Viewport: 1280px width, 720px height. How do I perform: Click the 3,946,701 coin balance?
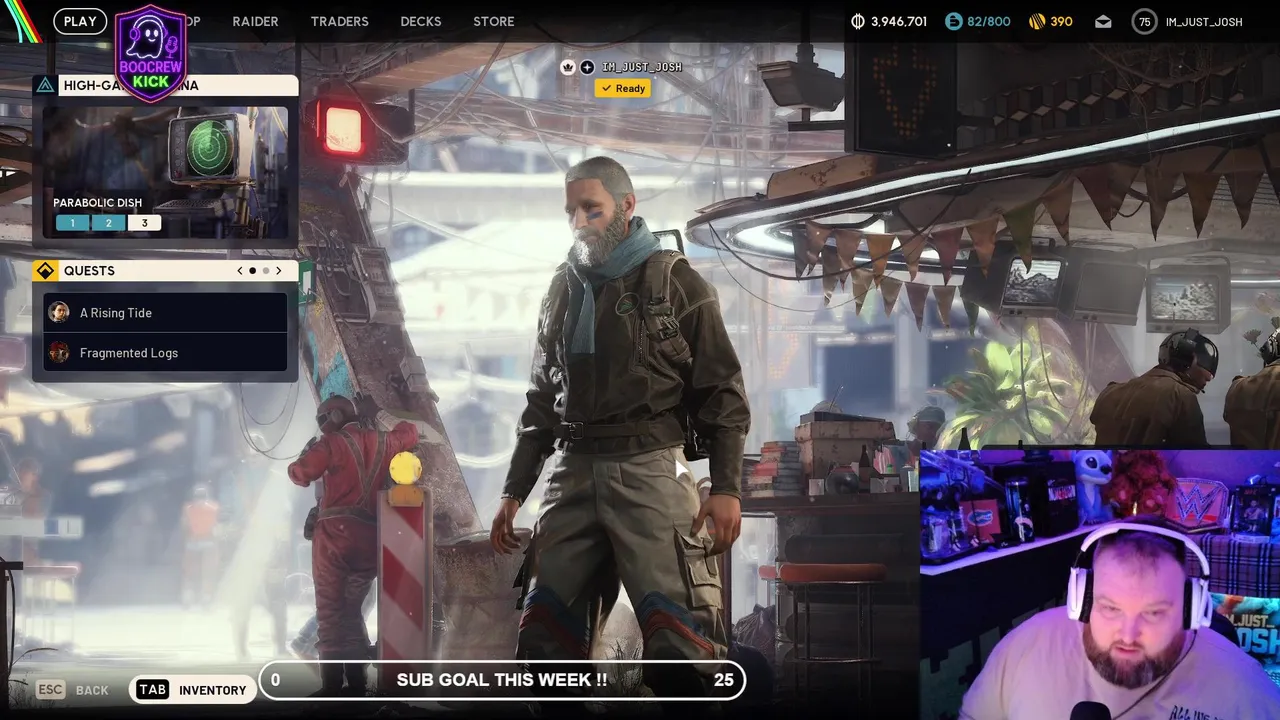click(x=899, y=22)
